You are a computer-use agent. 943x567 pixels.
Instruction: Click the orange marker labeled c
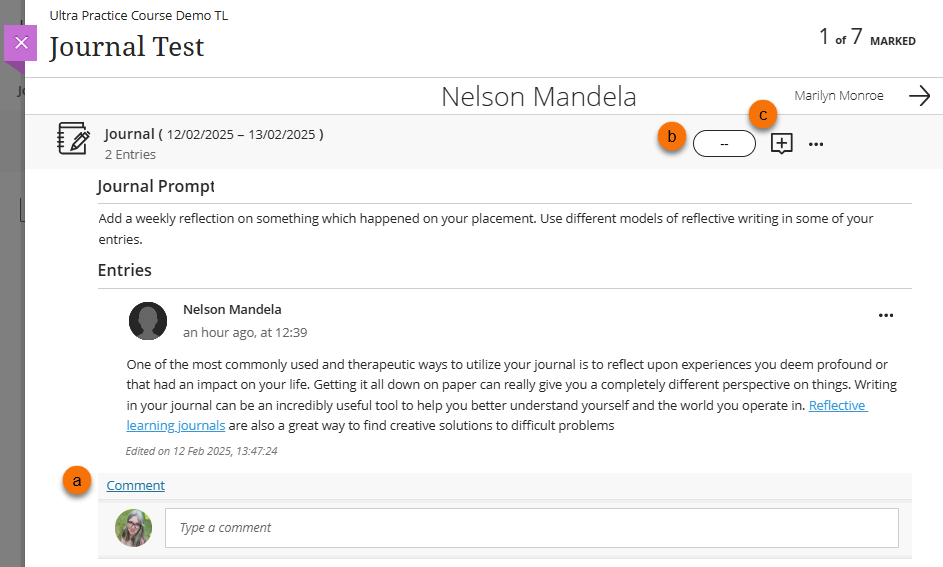(x=764, y=115)
